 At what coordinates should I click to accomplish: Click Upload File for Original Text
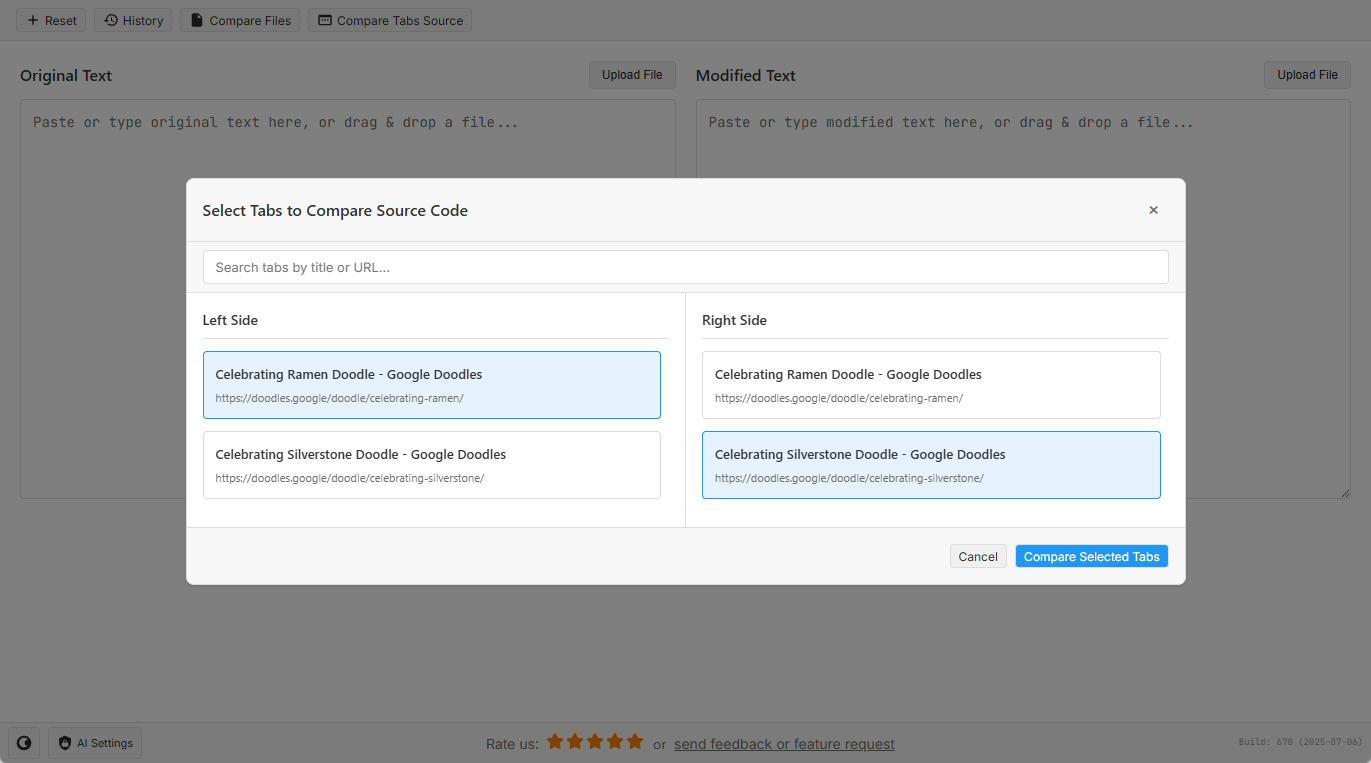632,75
